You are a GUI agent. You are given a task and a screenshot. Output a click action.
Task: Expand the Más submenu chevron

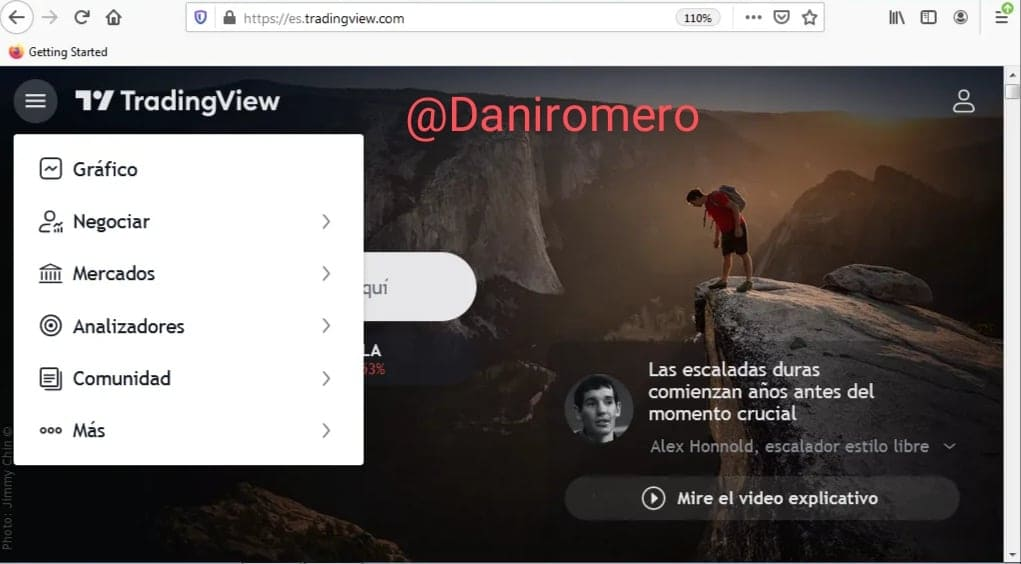pyautogui.click(x=326, y=430)
